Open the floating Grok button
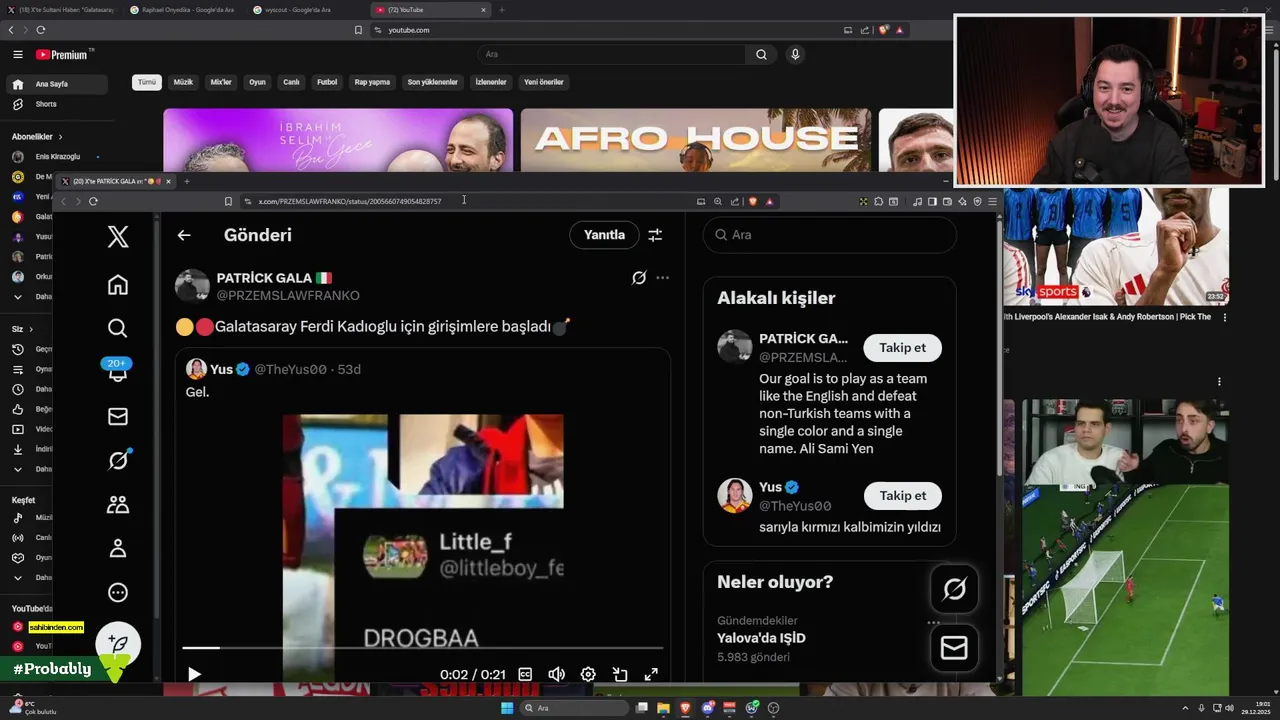 pyautogui.click(x=954, y=590)
